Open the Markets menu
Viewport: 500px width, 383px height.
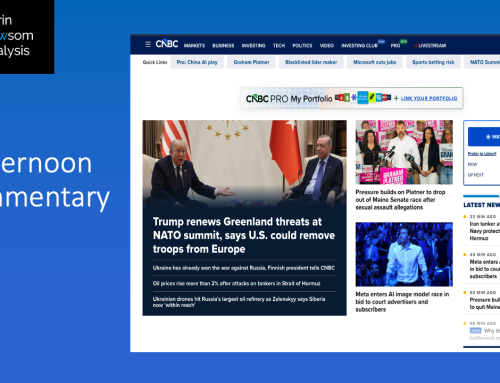[194, 46]
